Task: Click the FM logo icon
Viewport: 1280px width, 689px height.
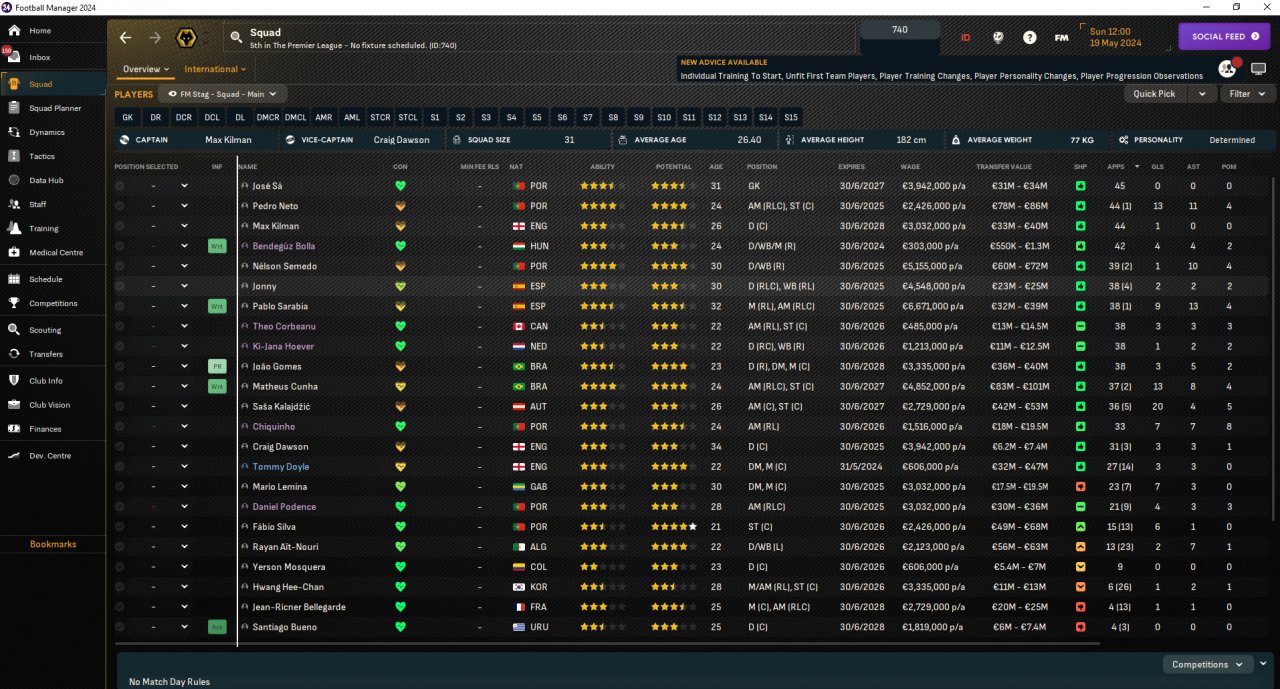Action: pos(1061,38)
